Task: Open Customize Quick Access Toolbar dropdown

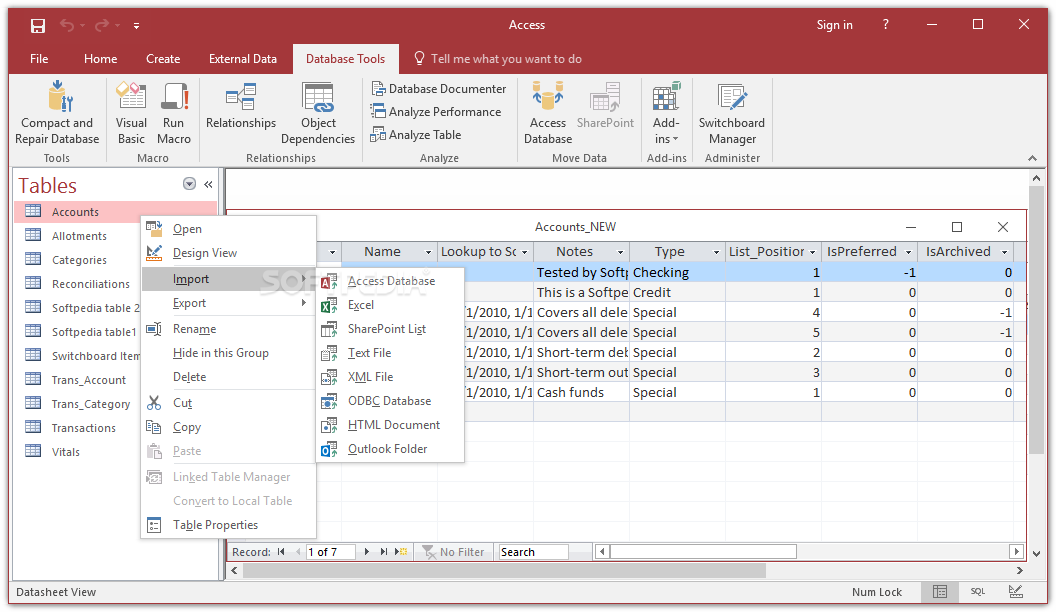Action: (136, 26)
